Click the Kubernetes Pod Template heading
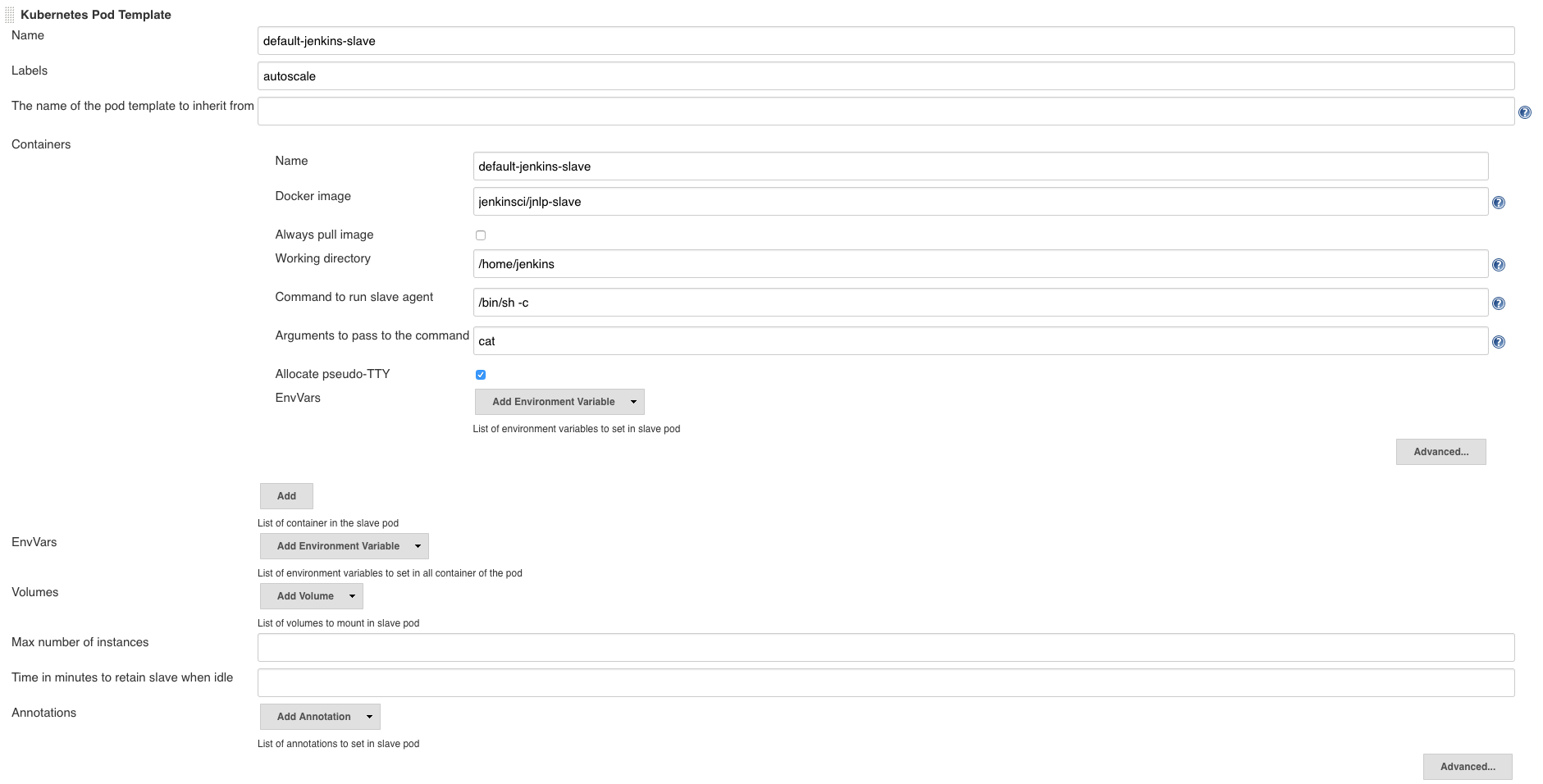This screenshot has width=1543, height=784. coord(96,15)
